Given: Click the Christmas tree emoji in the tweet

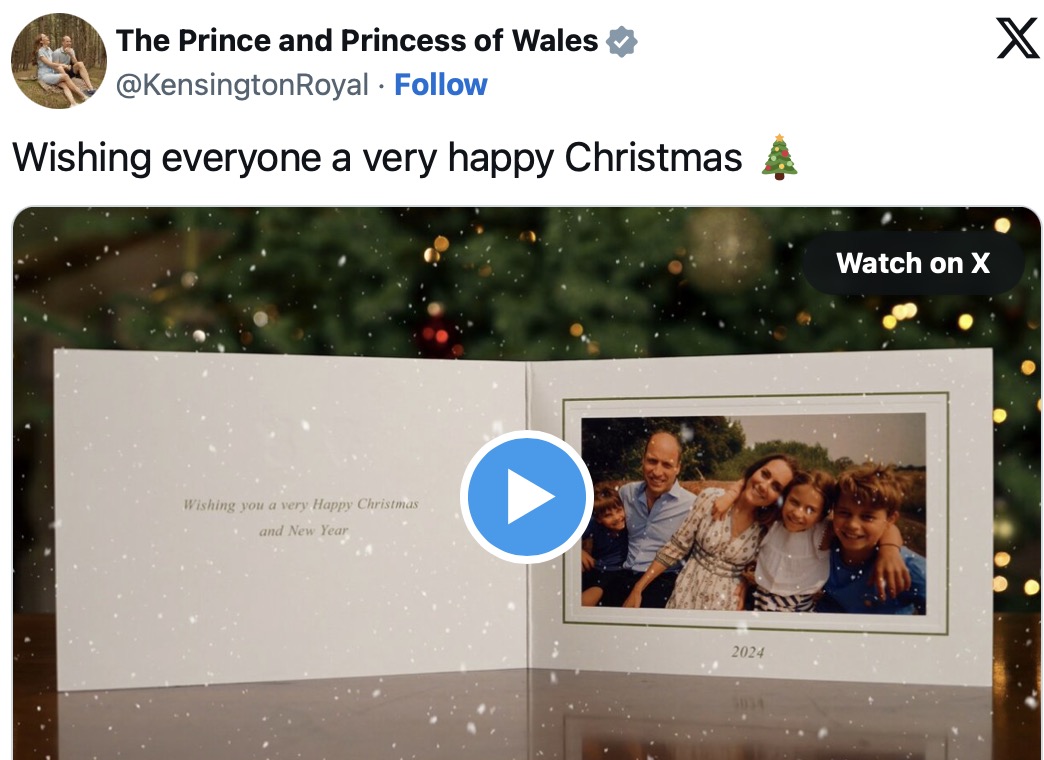Looking at the screenshot, I should click(780, 157).
